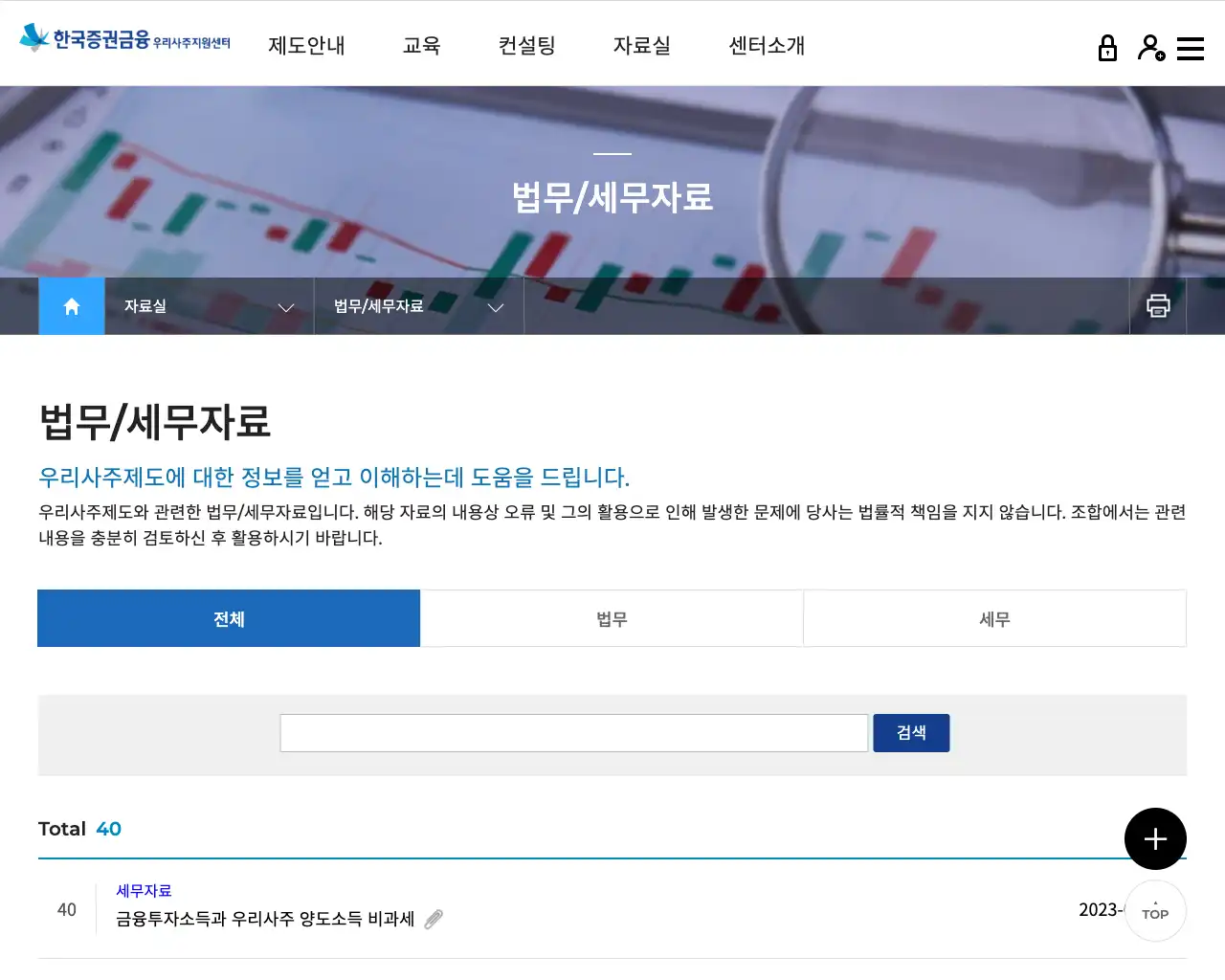Viewport: 1225px width, 980px height.
Task: Open the 센터소개 menu
Action: pyautogui.click(x=767, y=45)
